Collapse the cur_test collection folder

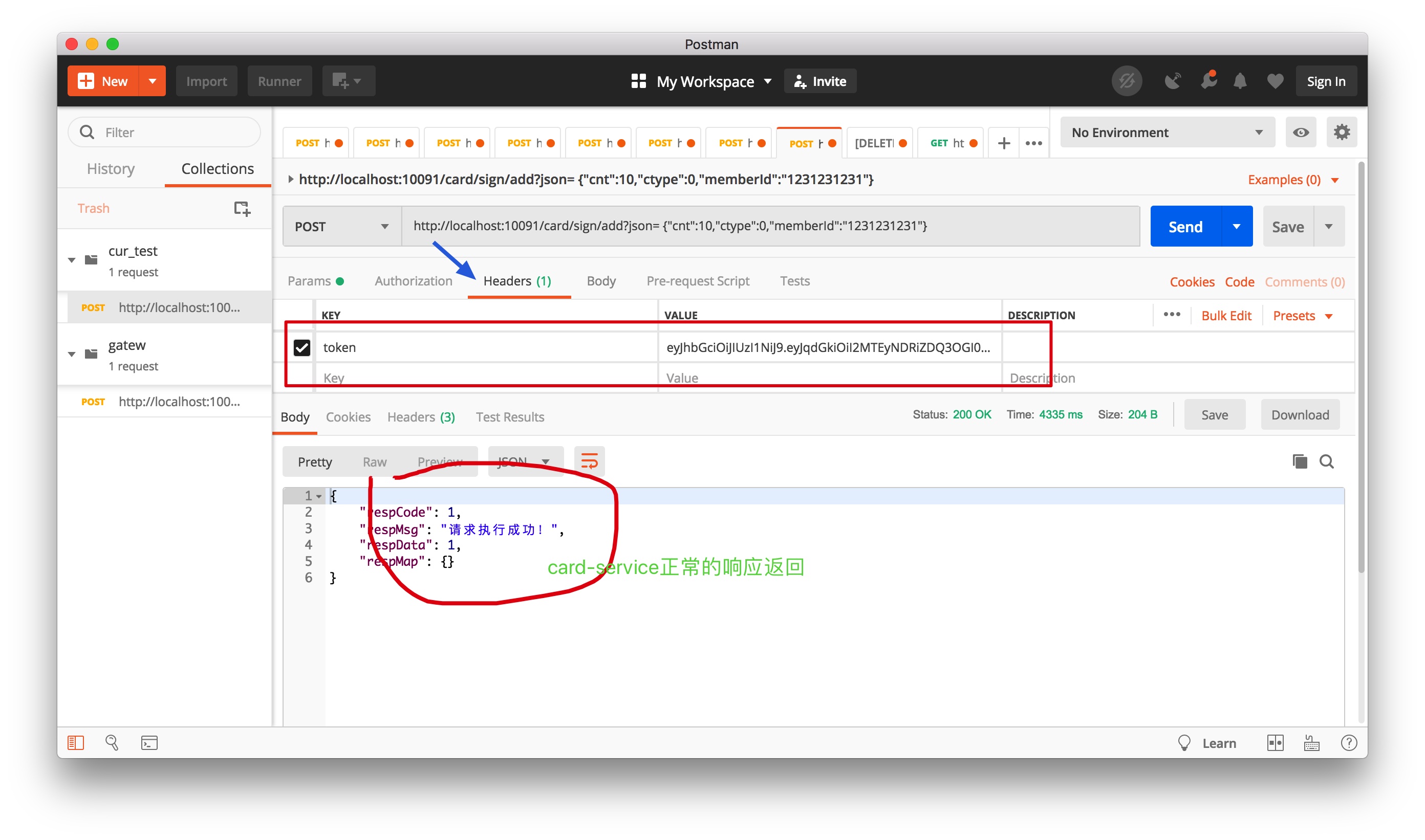[72, 260]
